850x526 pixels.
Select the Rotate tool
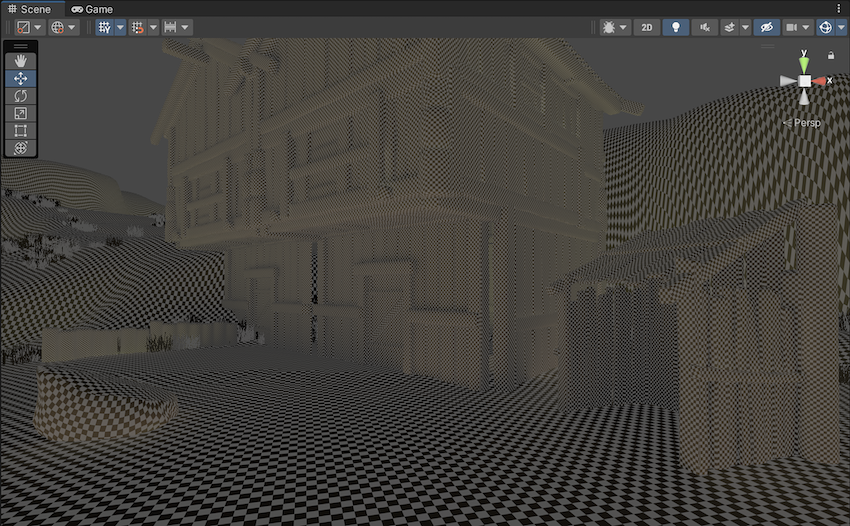[21, 96]
